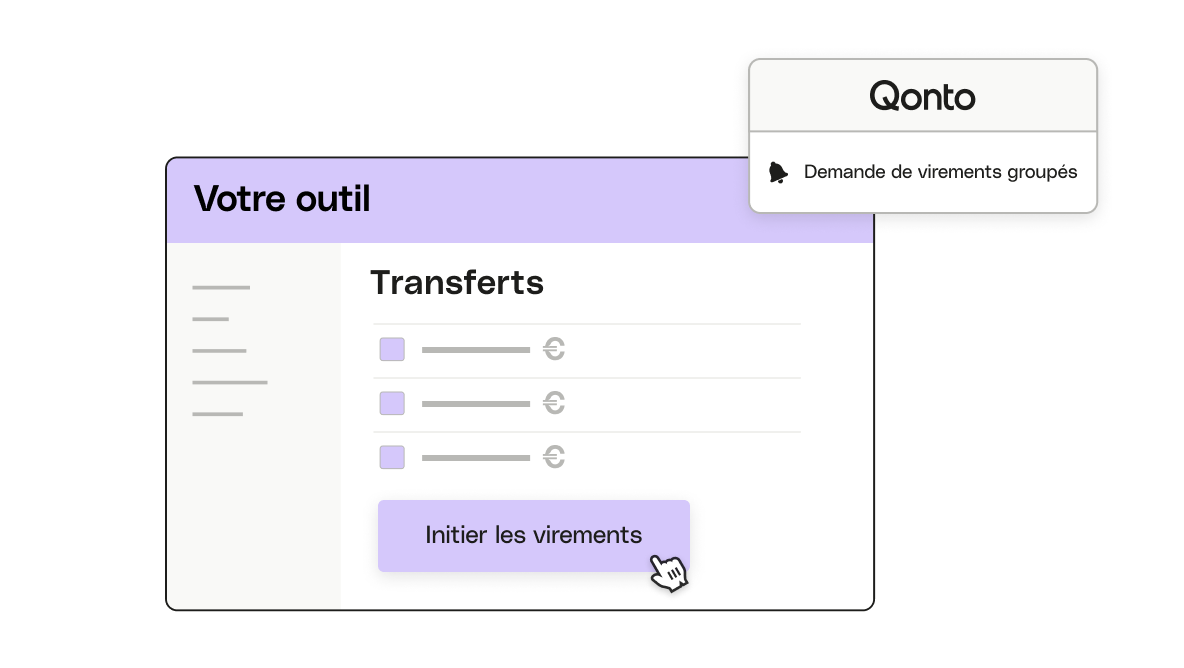The width and height of the screenshot is (1184, 668).
Task: Click the bell notification icon
Action: click(x=778, y=173)
